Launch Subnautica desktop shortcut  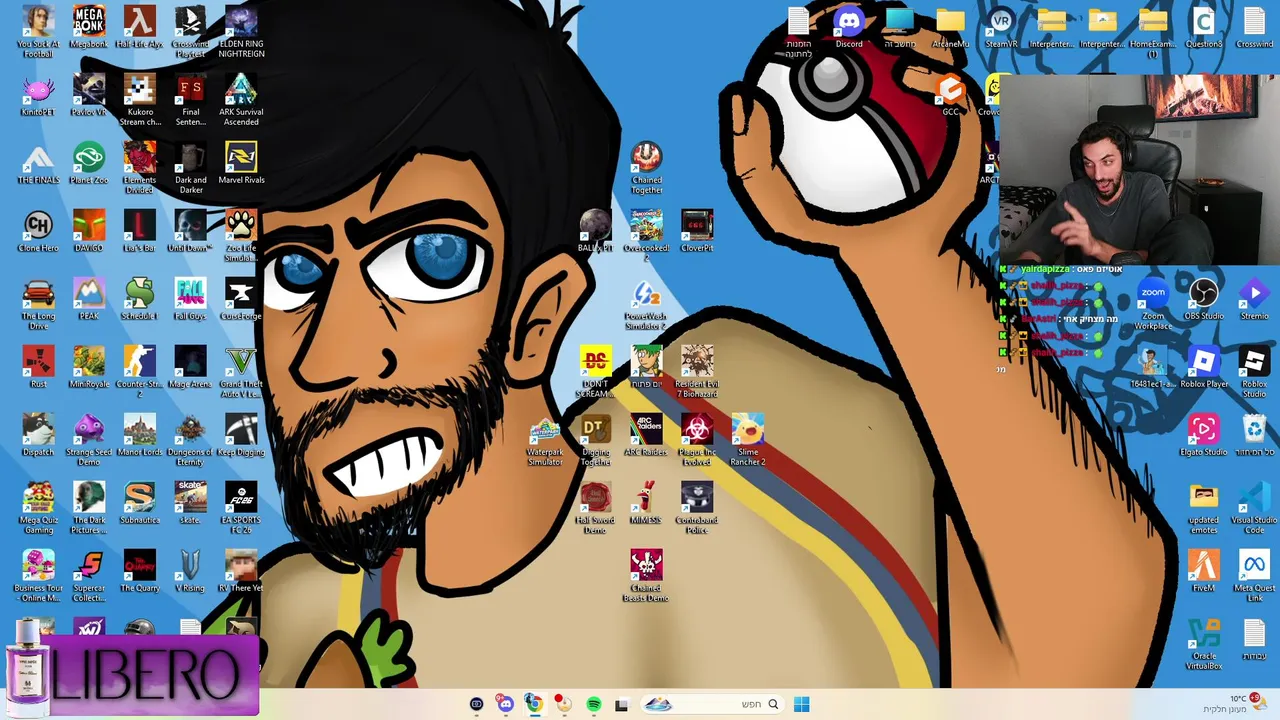click(x=140, y=503)
